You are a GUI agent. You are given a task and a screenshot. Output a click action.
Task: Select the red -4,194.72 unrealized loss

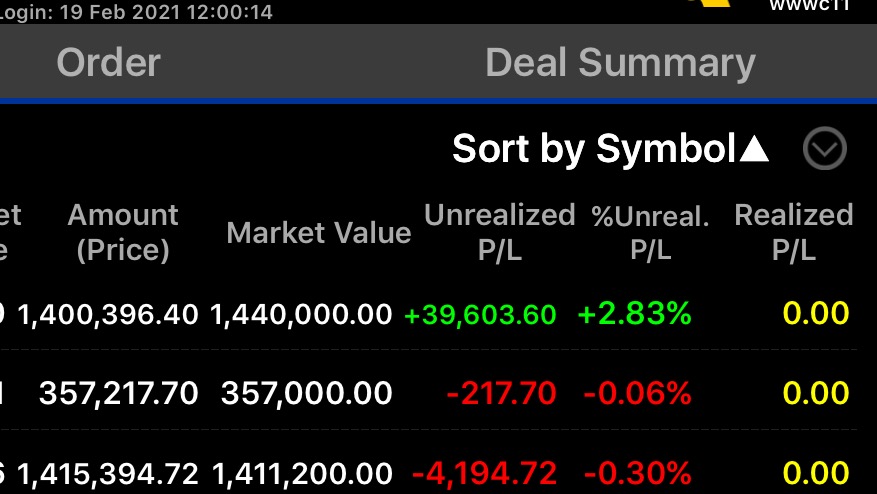[x=484, y=473]
